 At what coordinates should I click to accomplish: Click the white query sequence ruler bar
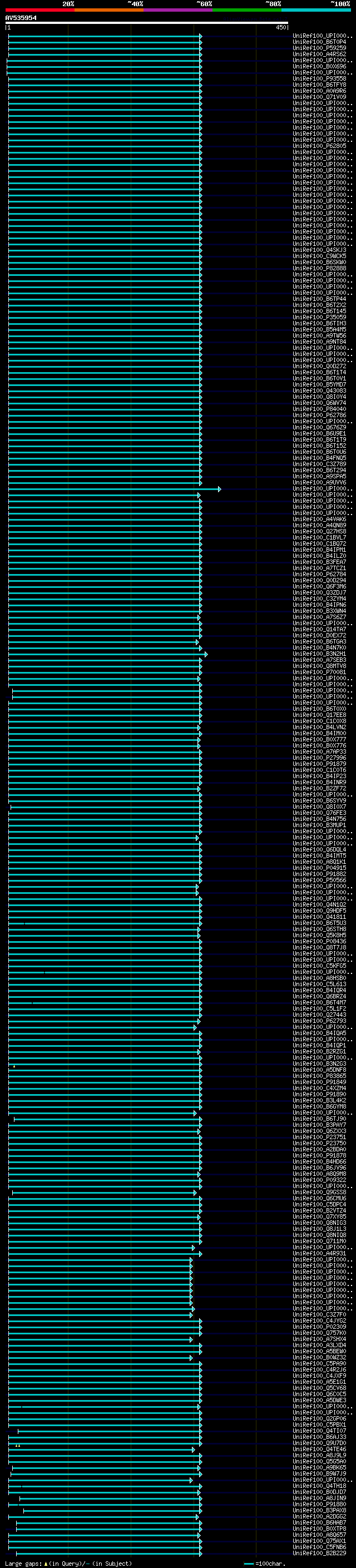pyautogui.click(x=147, y=23)
